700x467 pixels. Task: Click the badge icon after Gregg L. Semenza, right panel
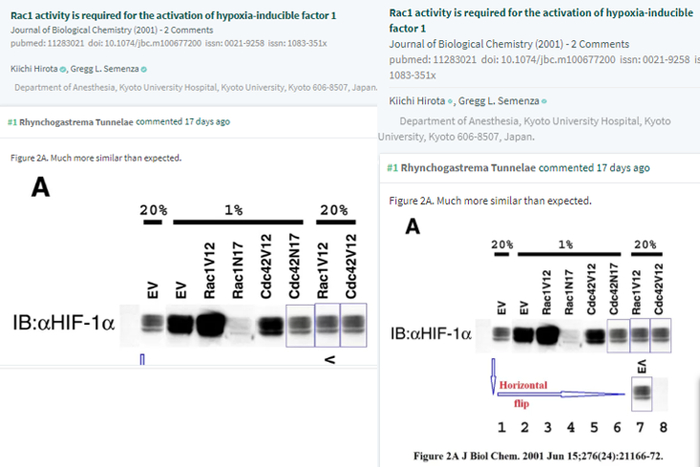coord(543,103)
